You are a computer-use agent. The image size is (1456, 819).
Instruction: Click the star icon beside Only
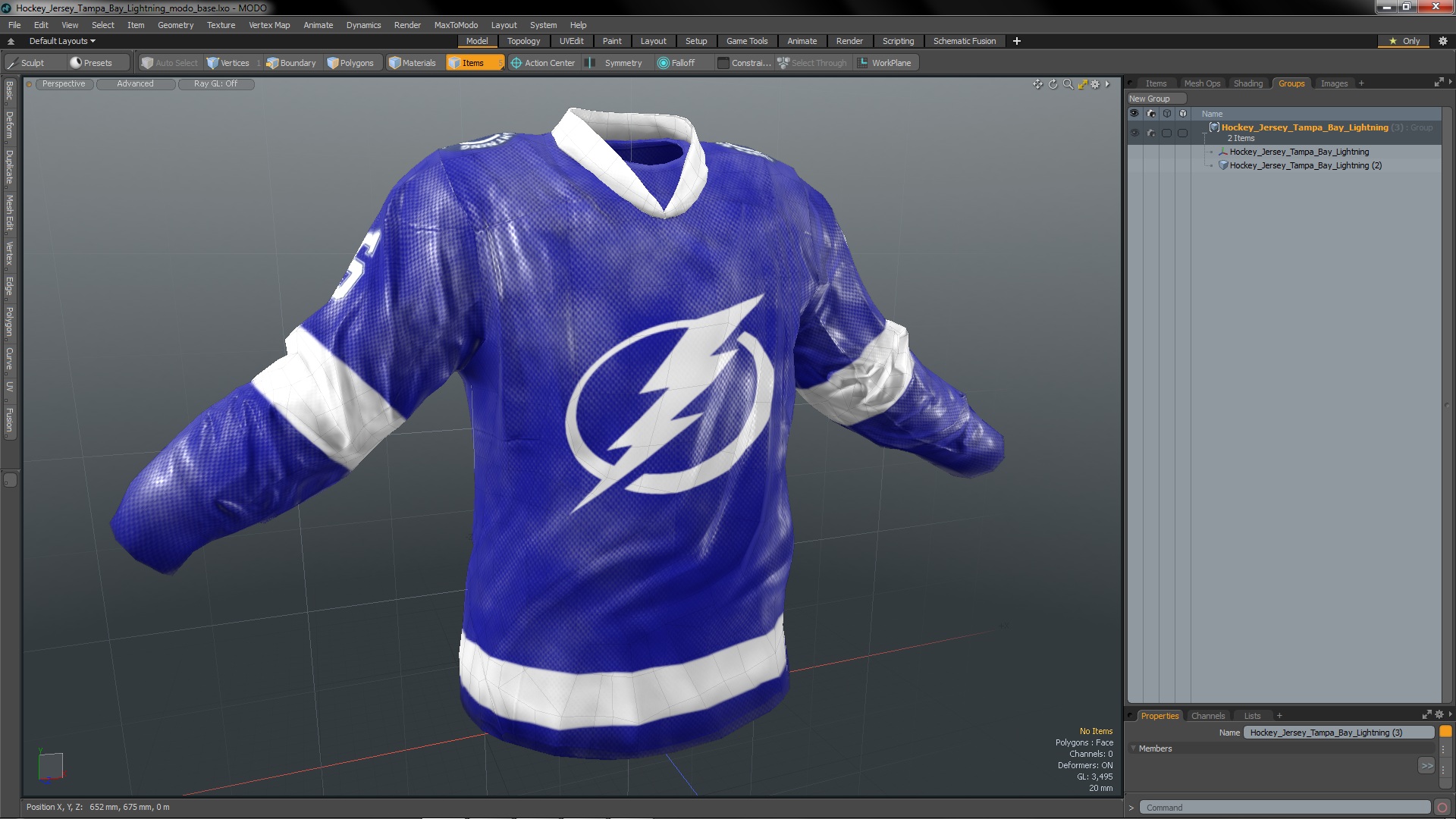(1393, 41)
